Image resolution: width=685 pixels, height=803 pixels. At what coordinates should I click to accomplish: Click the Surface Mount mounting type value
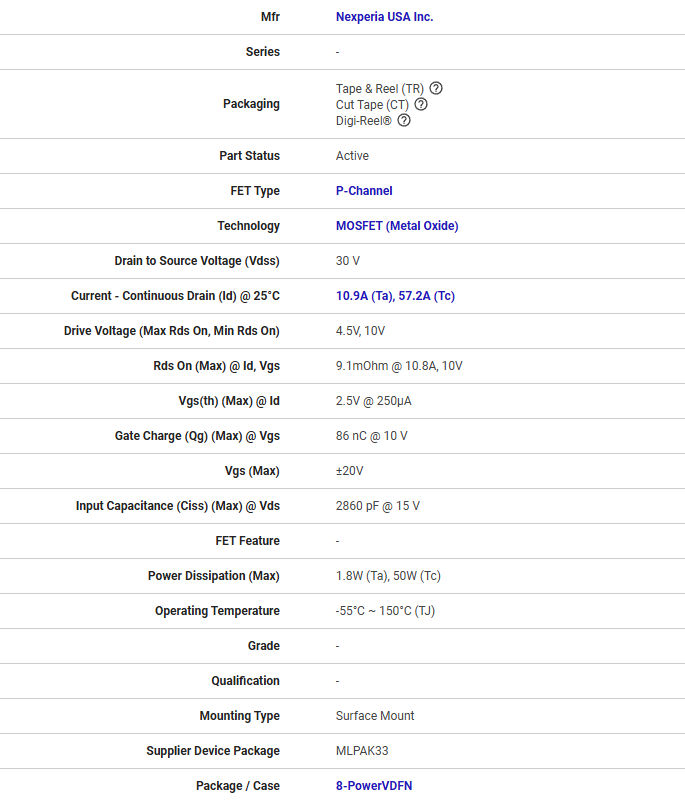click(375, 716)
